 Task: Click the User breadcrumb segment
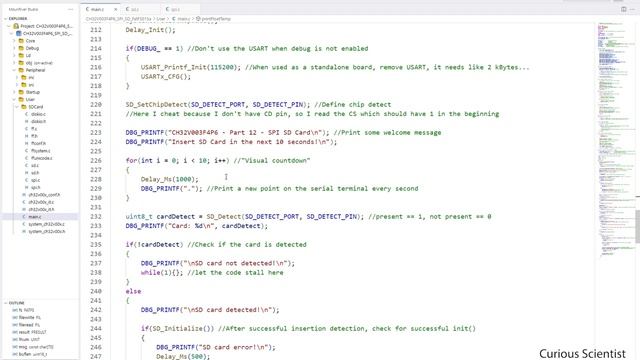coord(161,19)
